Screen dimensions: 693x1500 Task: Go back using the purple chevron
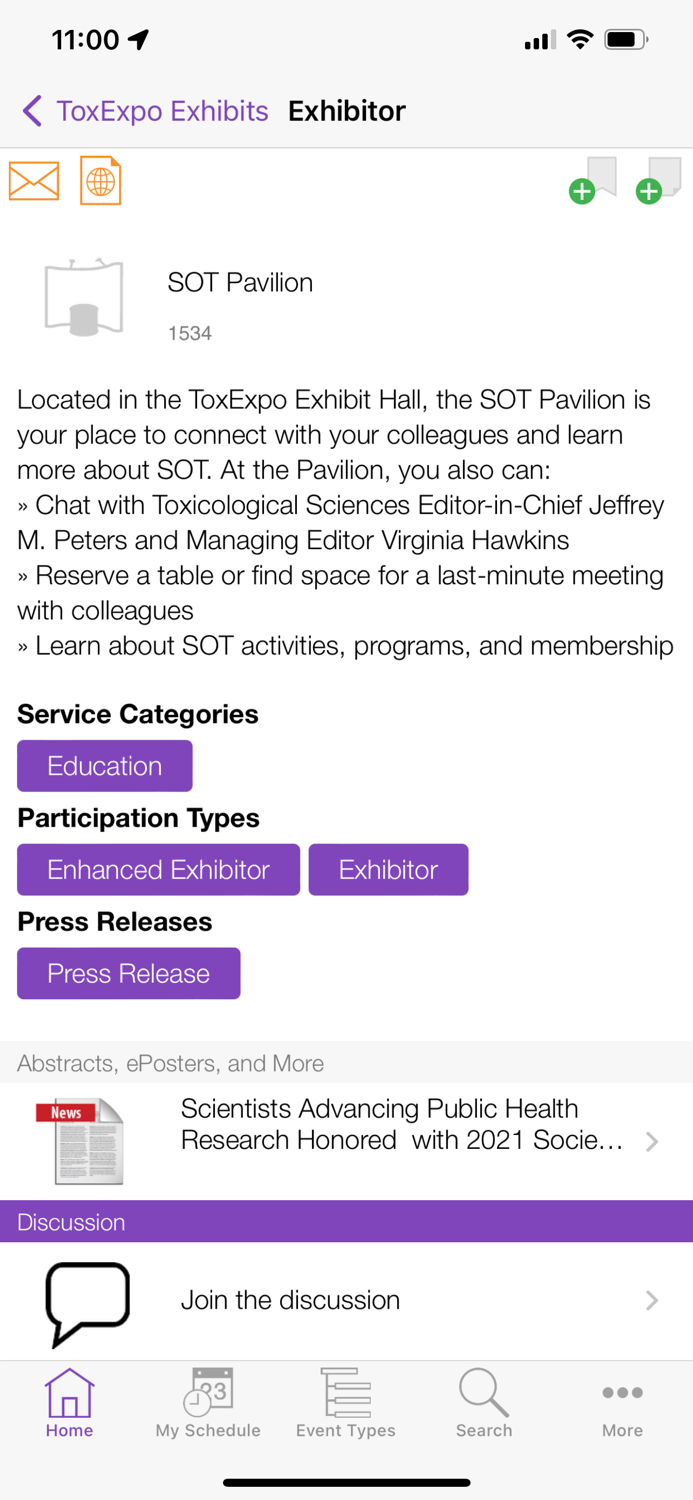pyautogui.click(x=32, y=111)
